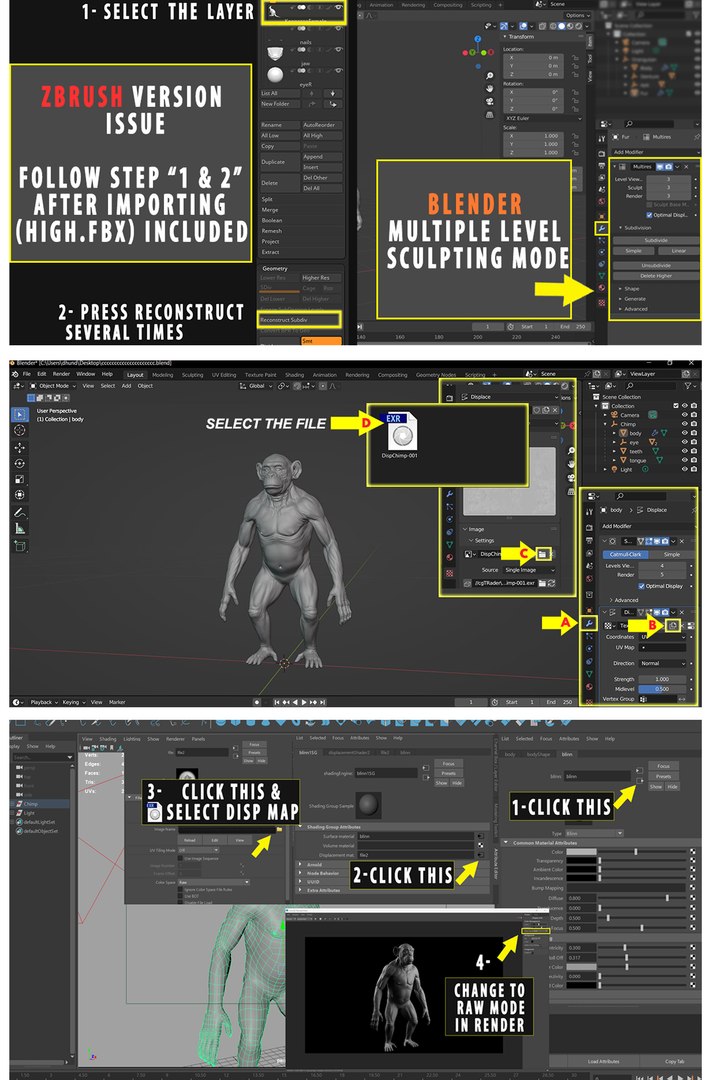Open the Global orientation dropdown in Blender header

point(255,386)
